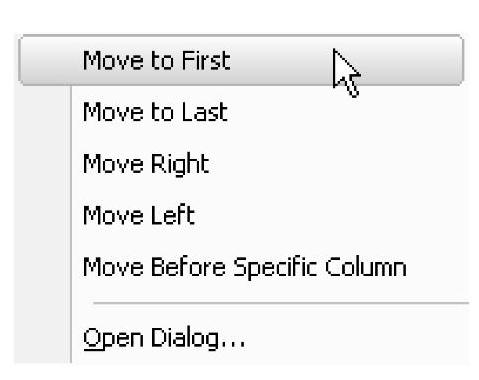Pick the Move to Last command
Screen dimensions: 479x380
pos(240,112)
